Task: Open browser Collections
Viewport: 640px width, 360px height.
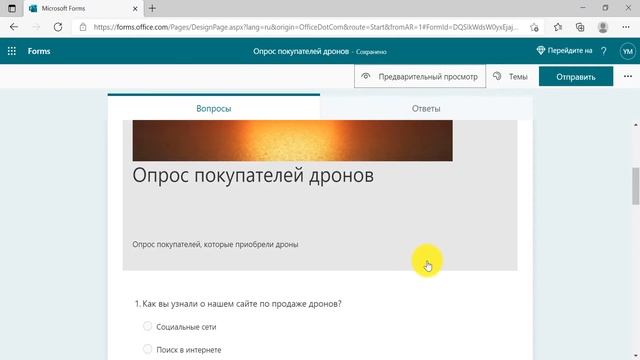Action: [x=580, y=27]
